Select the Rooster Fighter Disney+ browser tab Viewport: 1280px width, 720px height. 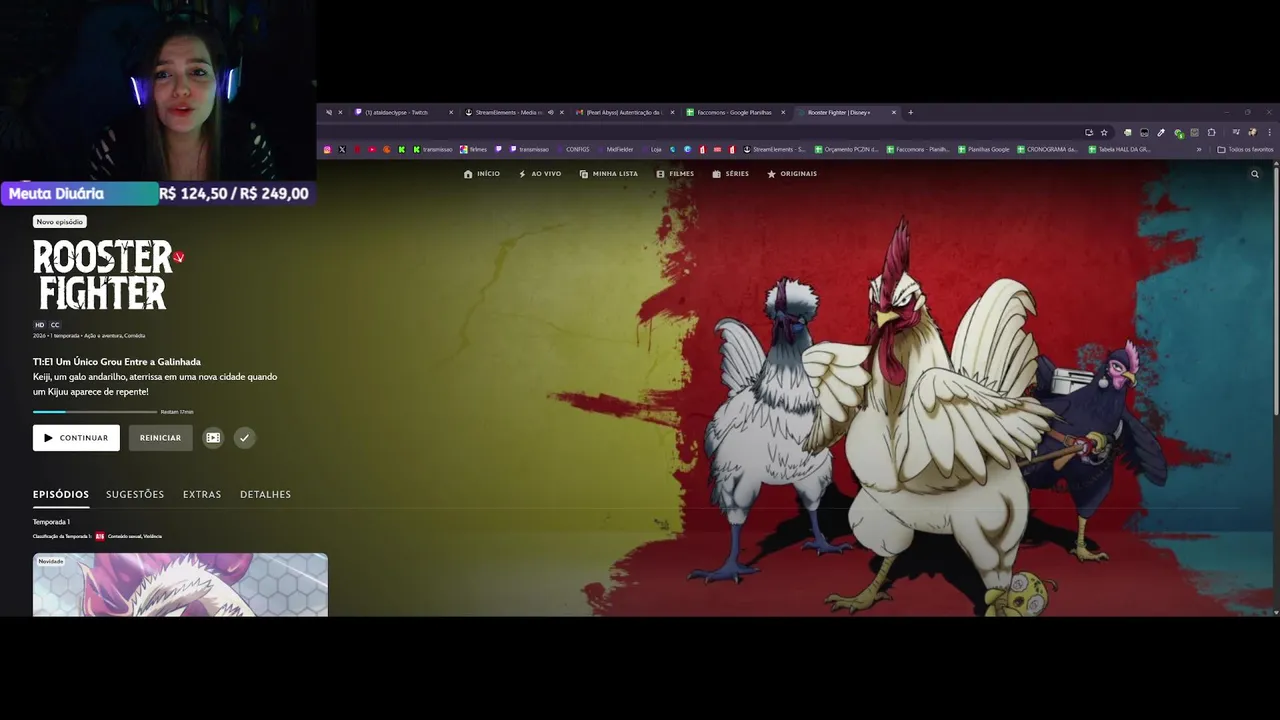pyautogui.click(x=845, y=113)
